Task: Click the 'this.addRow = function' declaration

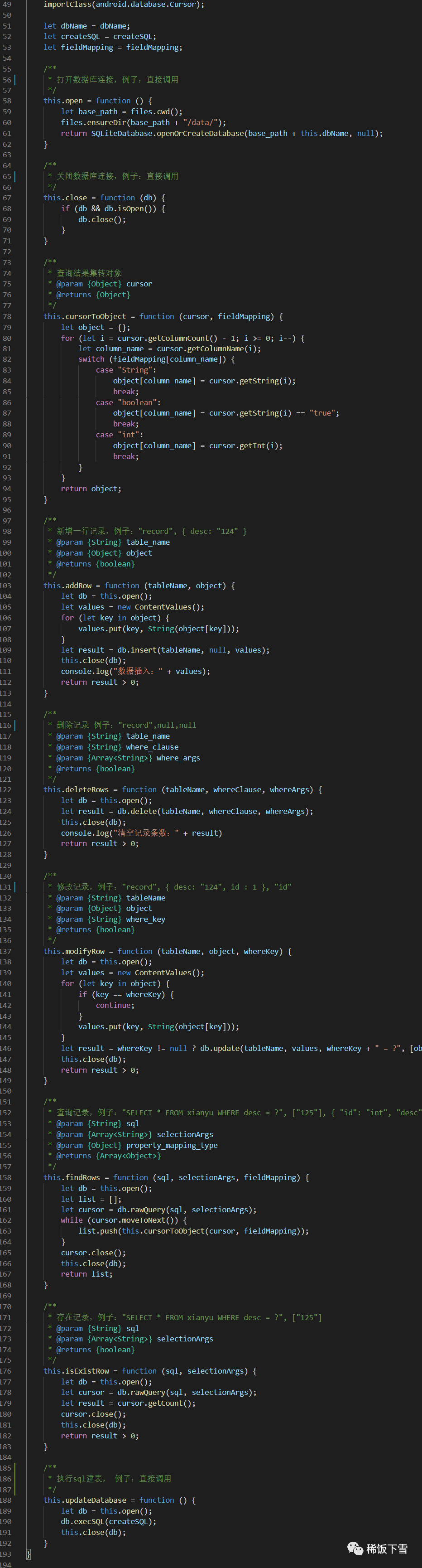Action: click(139, 586)
